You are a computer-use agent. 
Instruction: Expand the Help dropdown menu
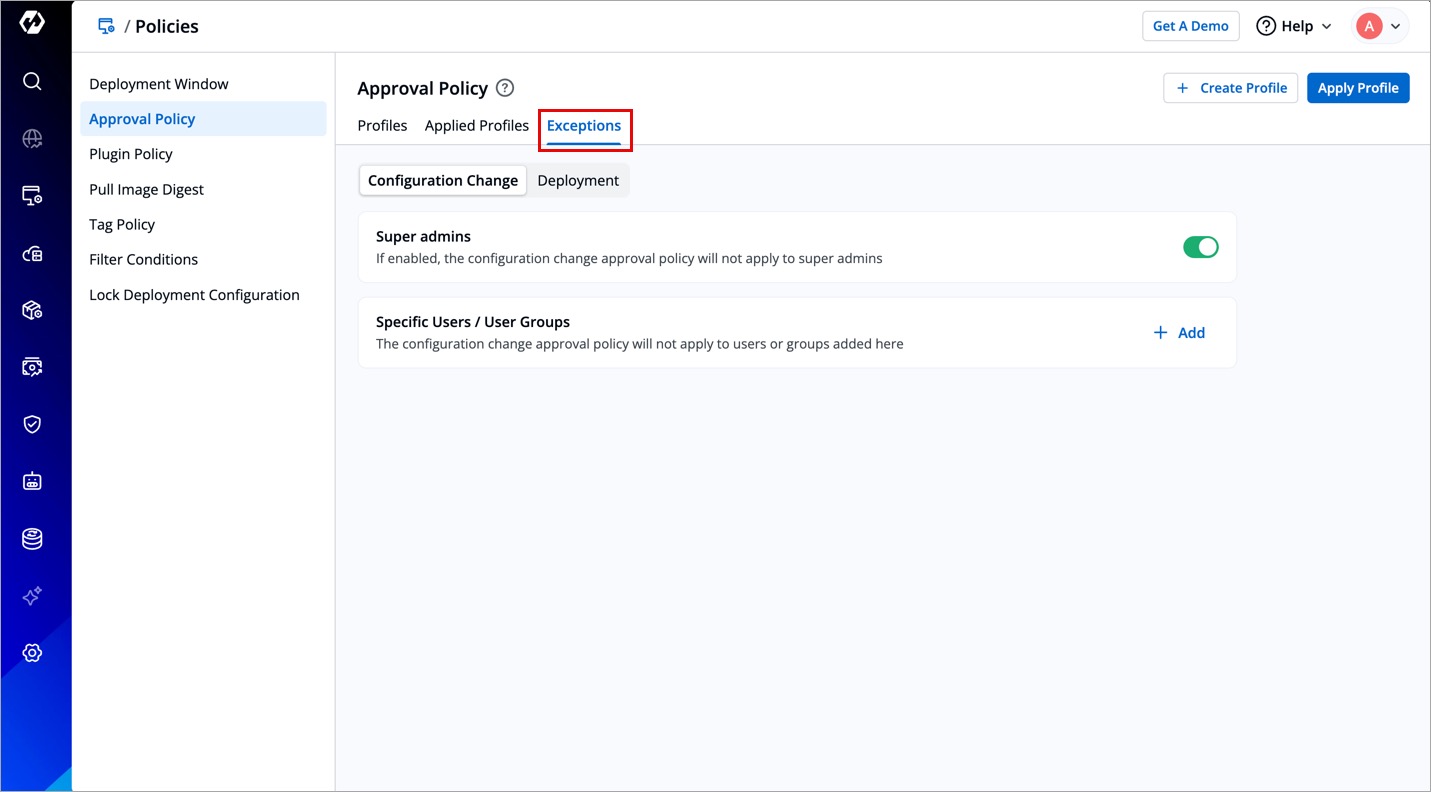coord(1294,26)
